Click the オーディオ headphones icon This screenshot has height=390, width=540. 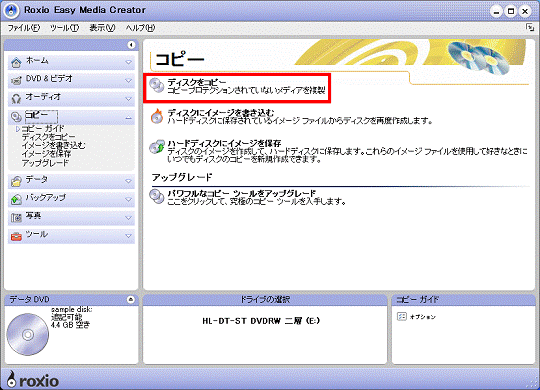[16, 99]
